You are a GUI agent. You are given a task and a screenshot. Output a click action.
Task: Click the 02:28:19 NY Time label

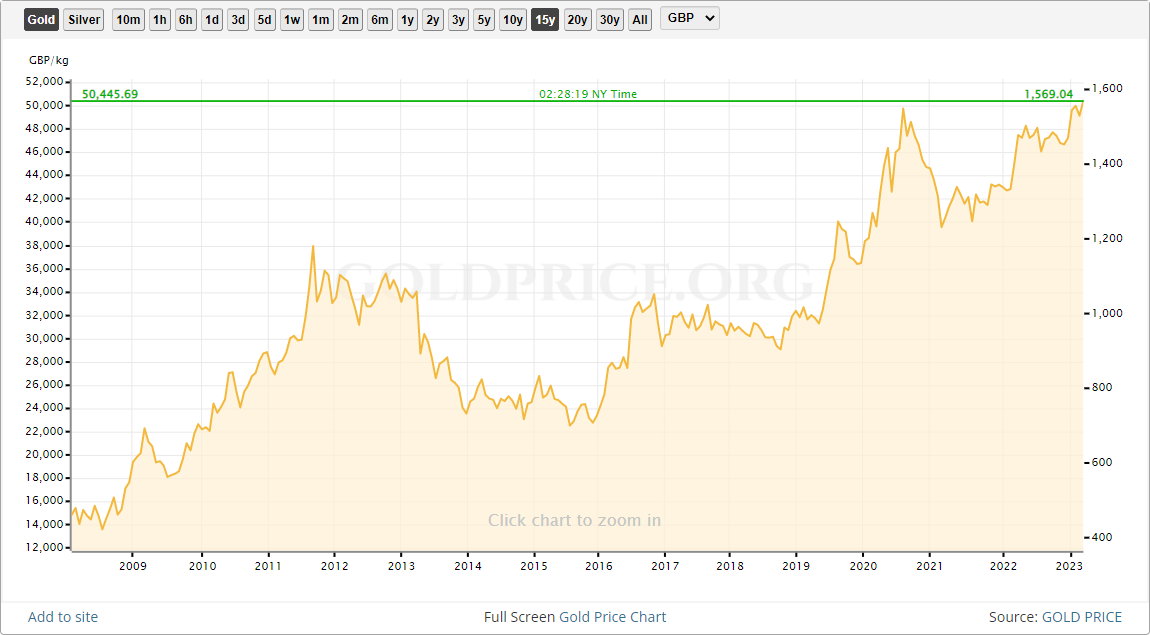[588, 94]
